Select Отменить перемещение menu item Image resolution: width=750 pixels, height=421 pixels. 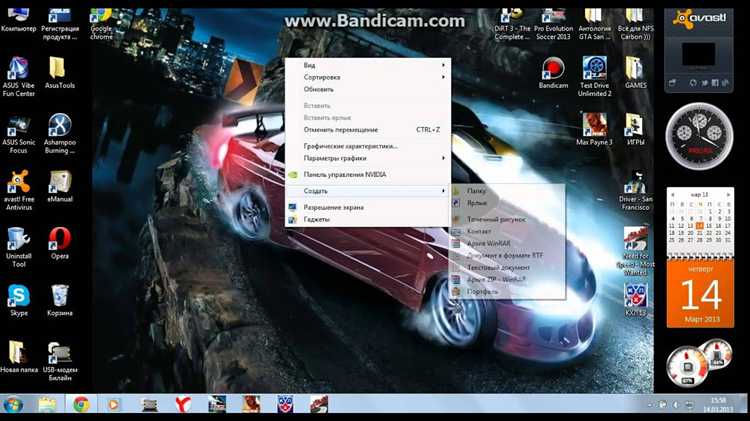pos(368,130)
